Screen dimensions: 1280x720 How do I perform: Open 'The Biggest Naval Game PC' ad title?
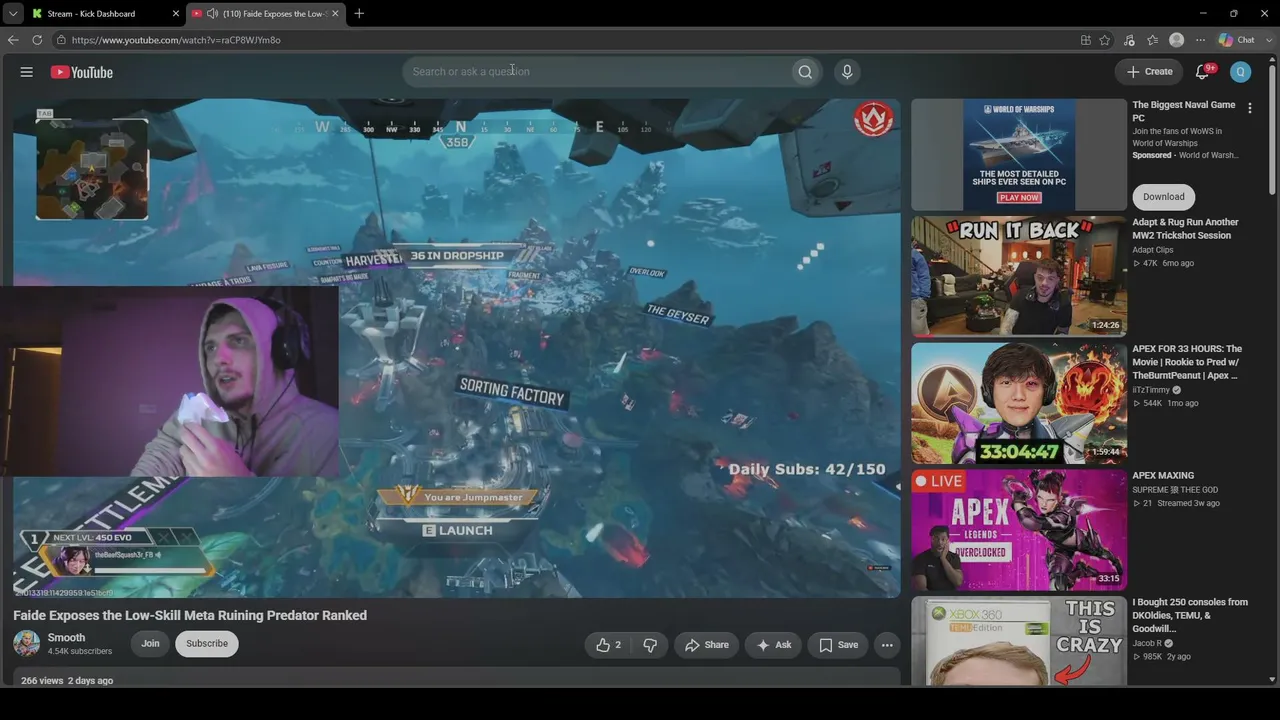point(1184,111)
